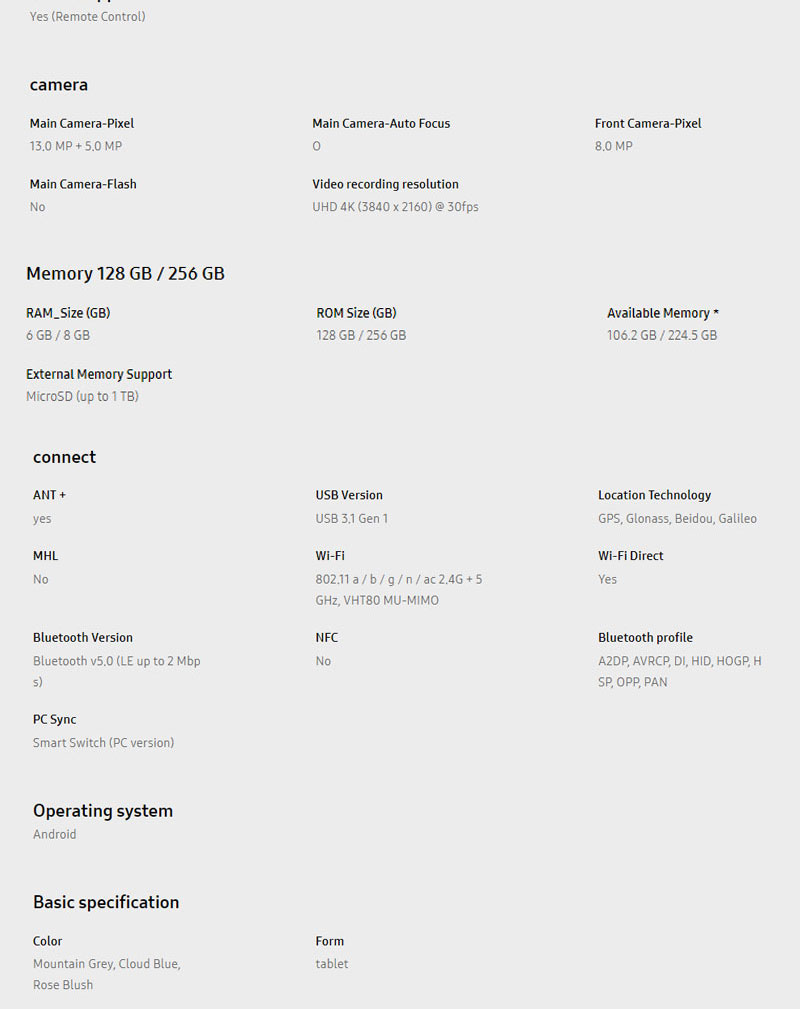Click the Bluetooth profile label
Image resolution: width=800 pixels, height=1009 pixels.
645,638
